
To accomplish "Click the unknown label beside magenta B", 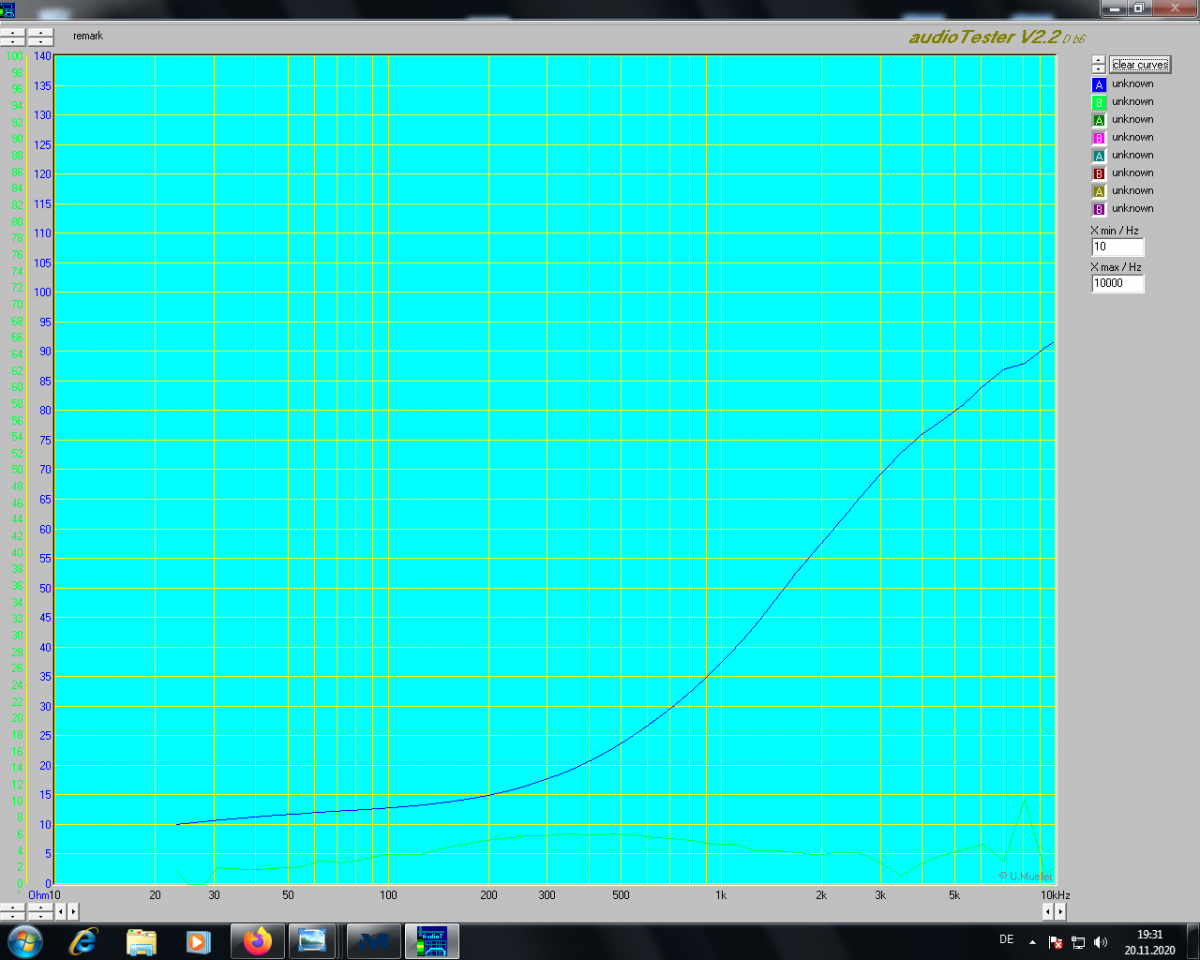I will pyautogui.click(x=1132, y=137).
